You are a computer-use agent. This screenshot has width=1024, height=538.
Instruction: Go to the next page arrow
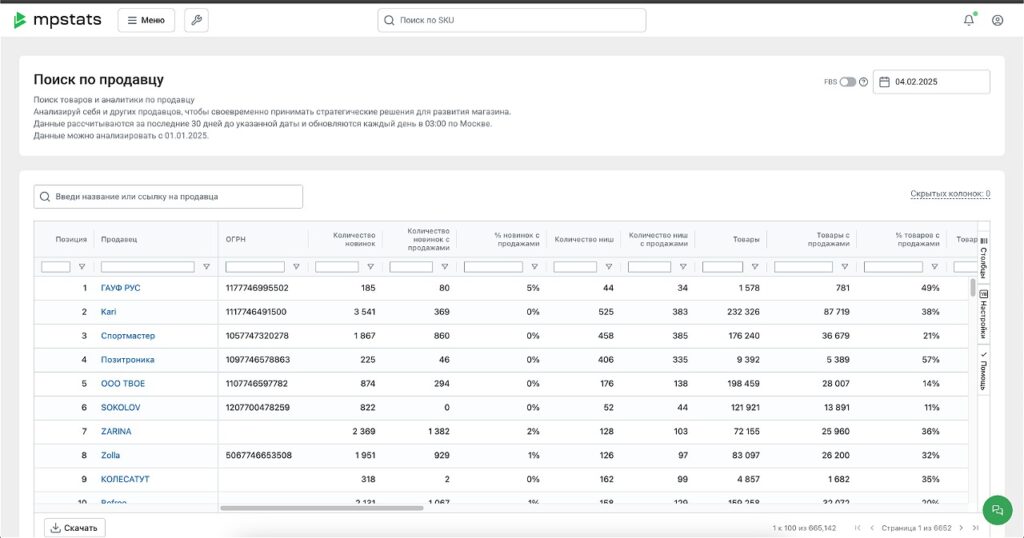(x=961, y=527)
